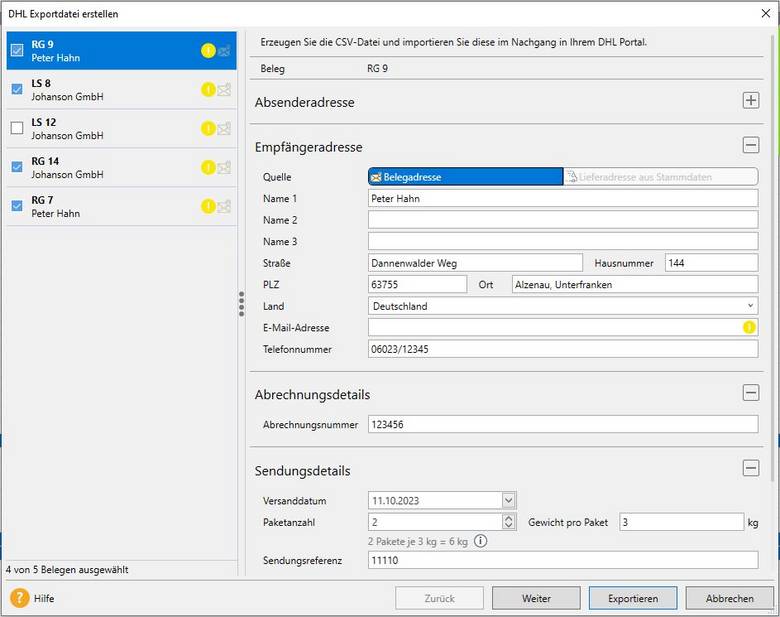Collapse the Abrechnungsdetails section
The width and height of the screenshot is (780, 617).
point(751,393)
